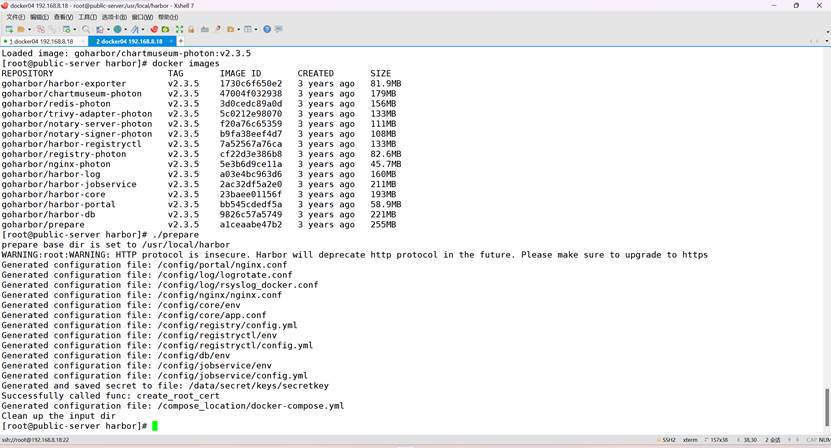Click /data/secret/keys/secretkey path text

[259, 385]
